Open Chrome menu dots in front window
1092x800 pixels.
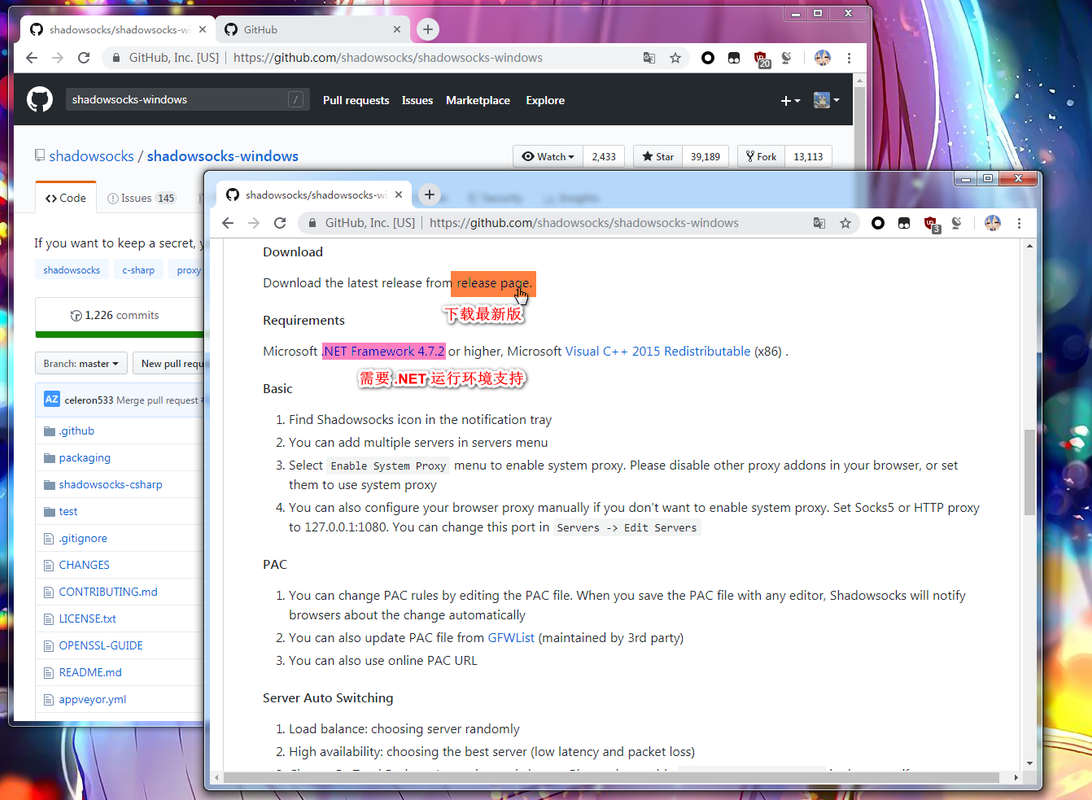pyautogui.click(x=1019, y=223)
